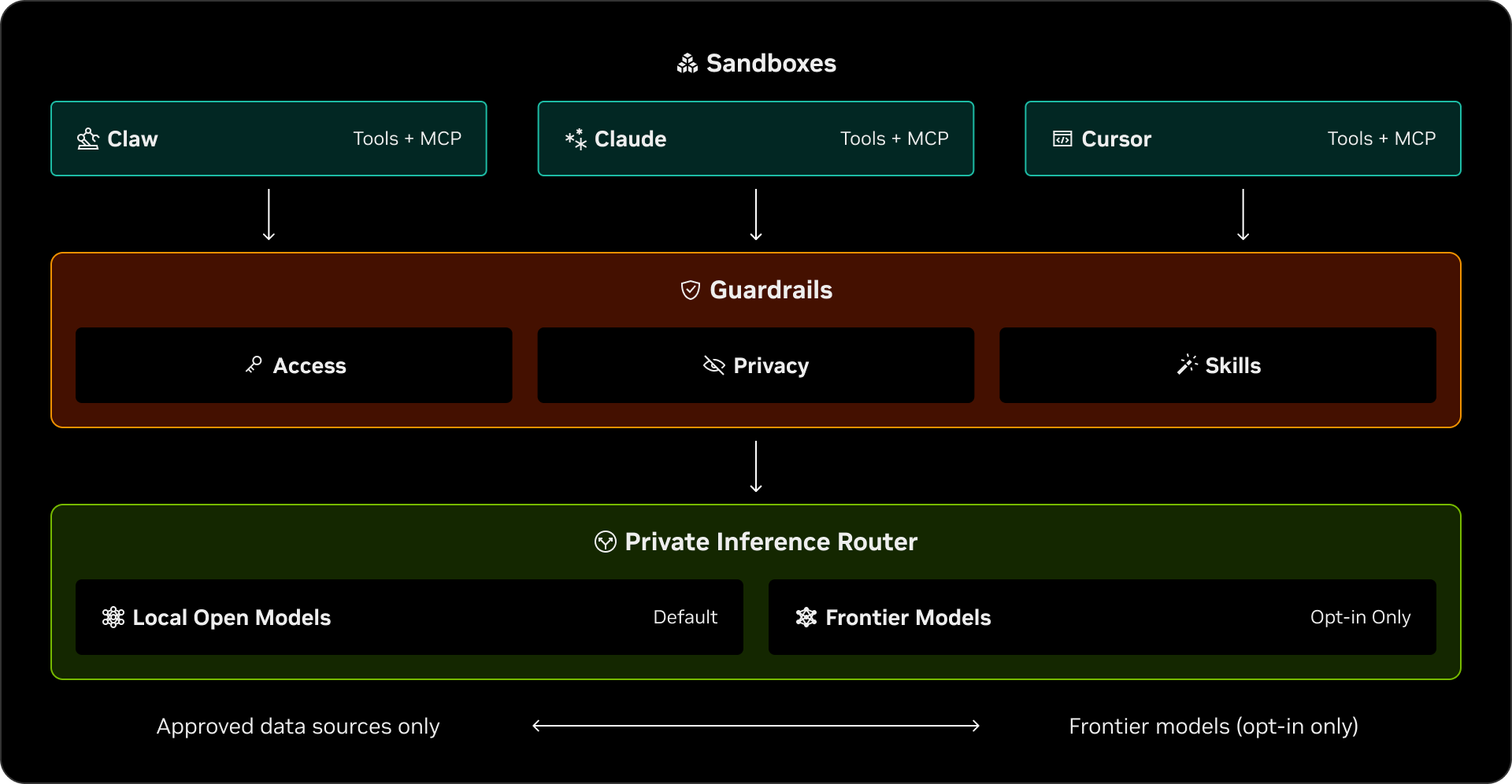Select the Local Open Models atom icon
Screen dimensions: 1512x784
113,617
